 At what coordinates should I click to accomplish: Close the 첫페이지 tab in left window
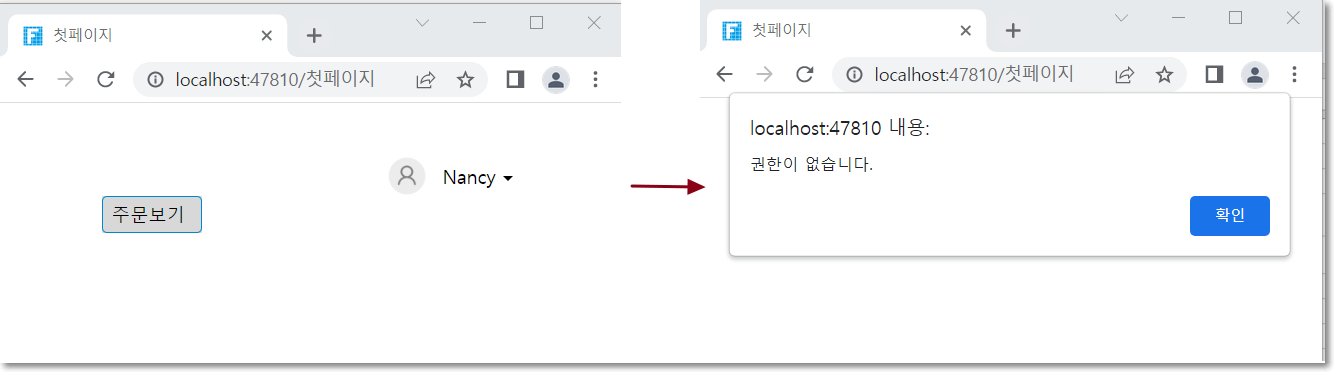point(266,35)
